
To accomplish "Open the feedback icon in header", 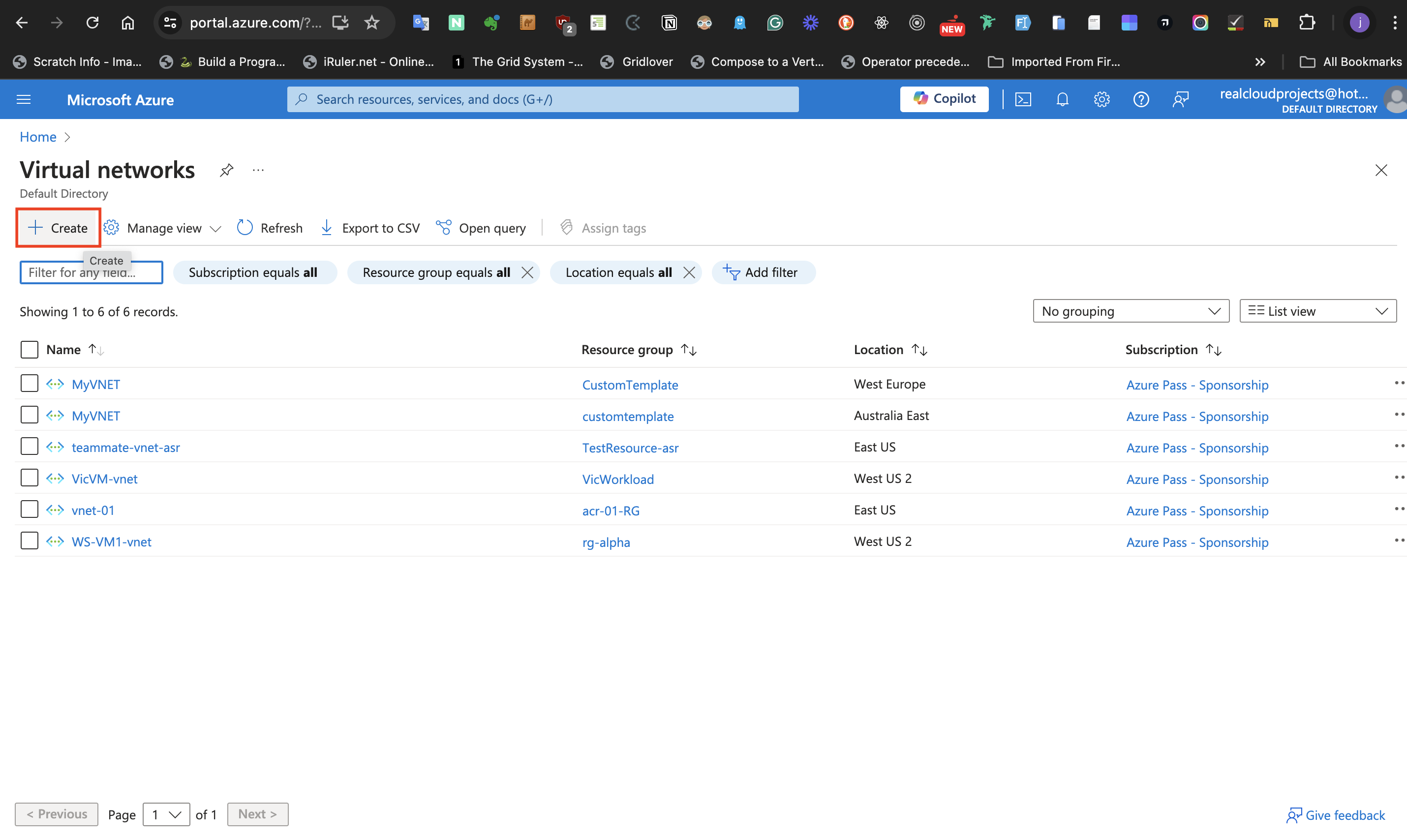I will click(1181, 100).
